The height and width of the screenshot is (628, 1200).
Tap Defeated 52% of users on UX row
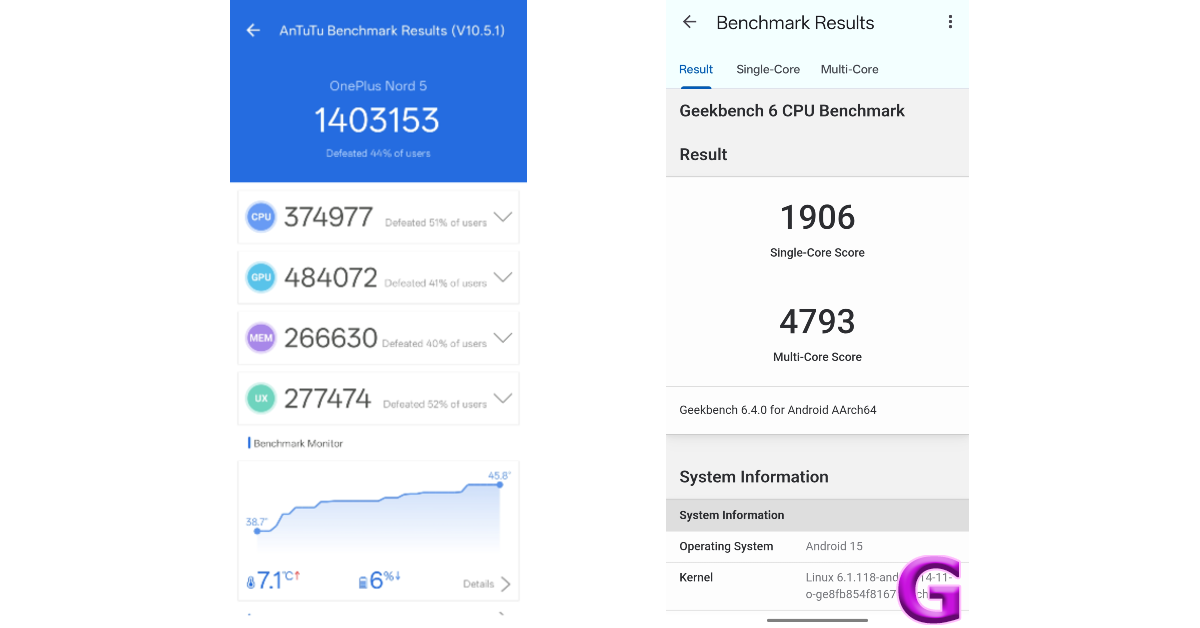click(436, 404)
